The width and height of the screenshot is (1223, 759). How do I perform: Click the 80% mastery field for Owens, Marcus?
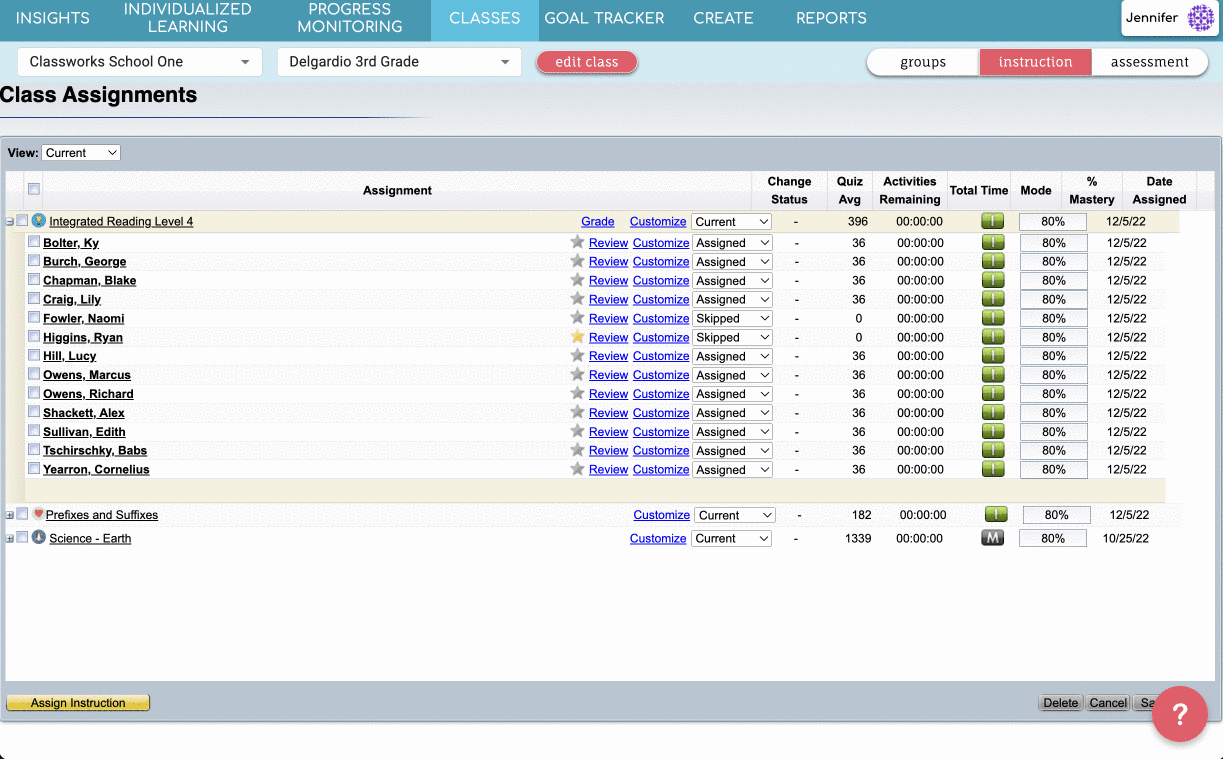click(x=1053, y=375)
